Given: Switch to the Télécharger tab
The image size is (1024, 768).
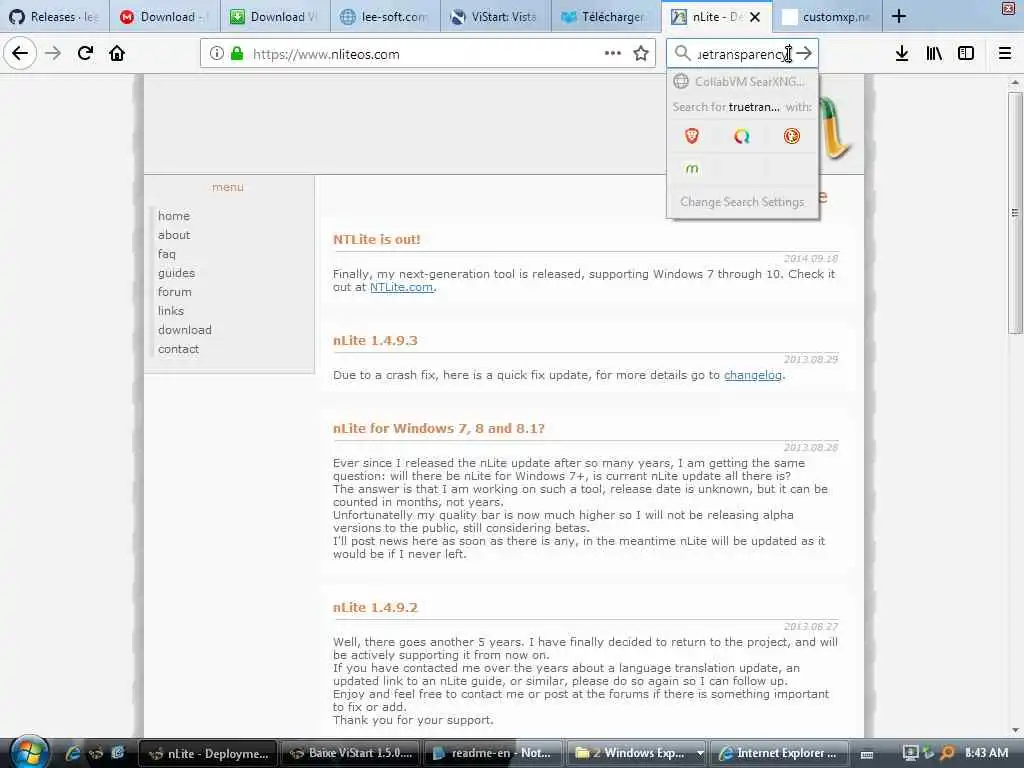Looking at the screenshot, I should (x=605, y=16).
